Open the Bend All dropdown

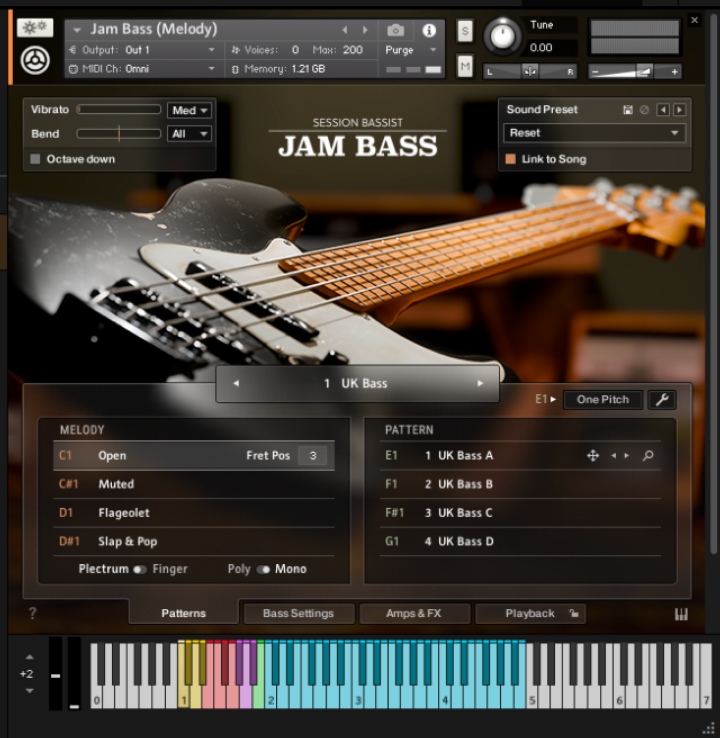190,134
